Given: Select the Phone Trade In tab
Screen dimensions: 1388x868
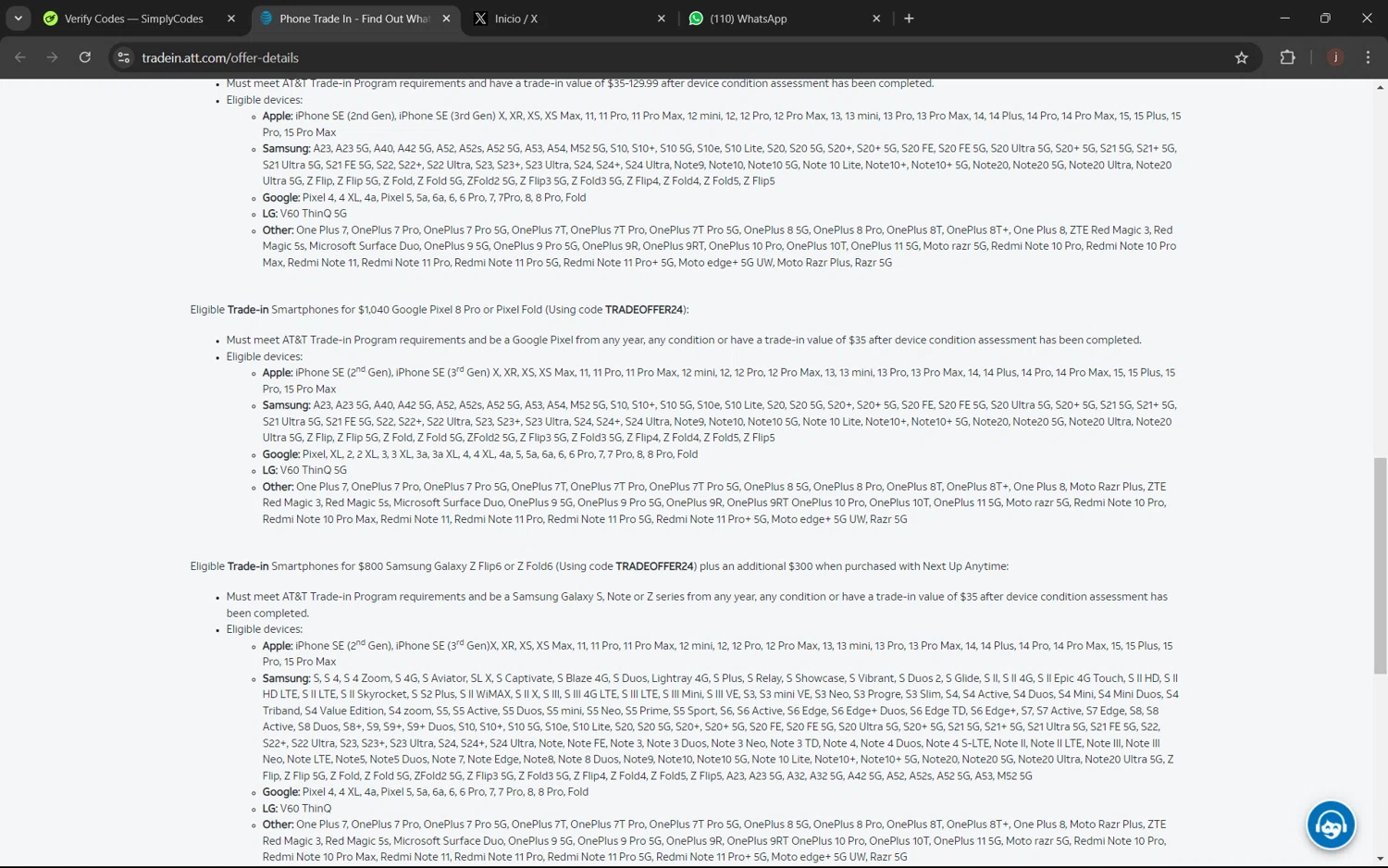Looking at the screenshot, I should coord(356,18).
